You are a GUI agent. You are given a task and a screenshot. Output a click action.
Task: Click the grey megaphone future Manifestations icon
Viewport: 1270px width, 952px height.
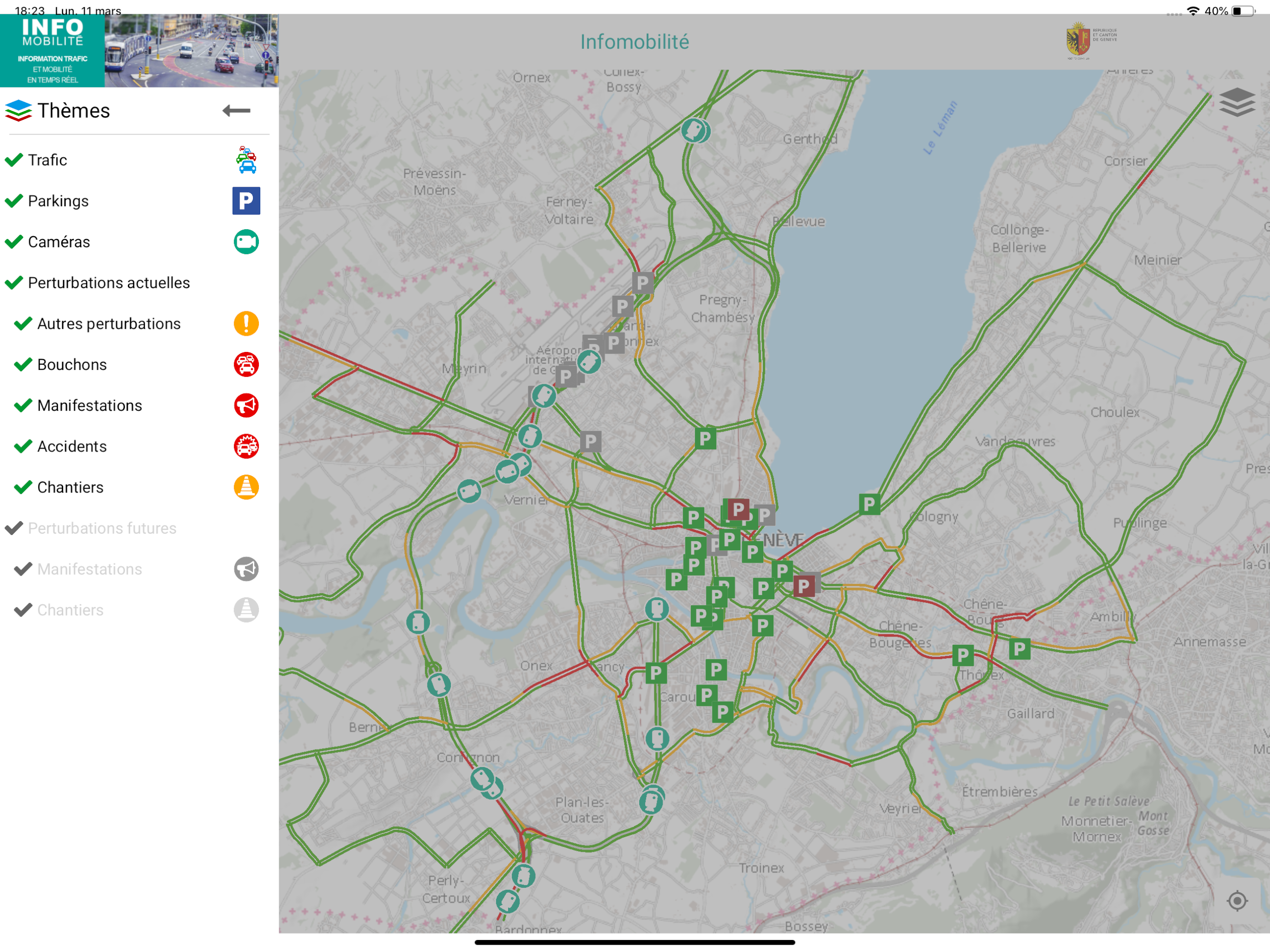[246, 569]
